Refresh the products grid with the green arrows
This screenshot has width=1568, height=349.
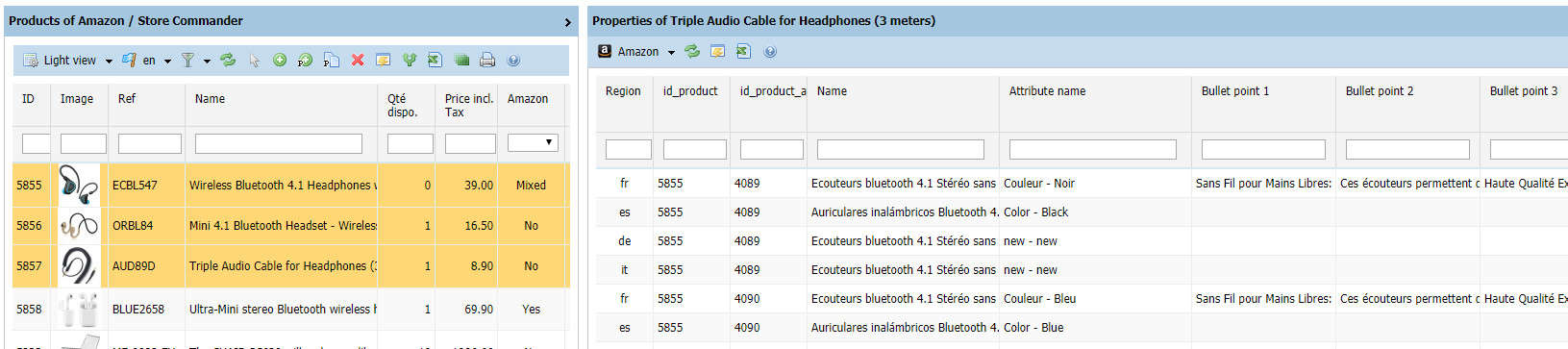228,60
